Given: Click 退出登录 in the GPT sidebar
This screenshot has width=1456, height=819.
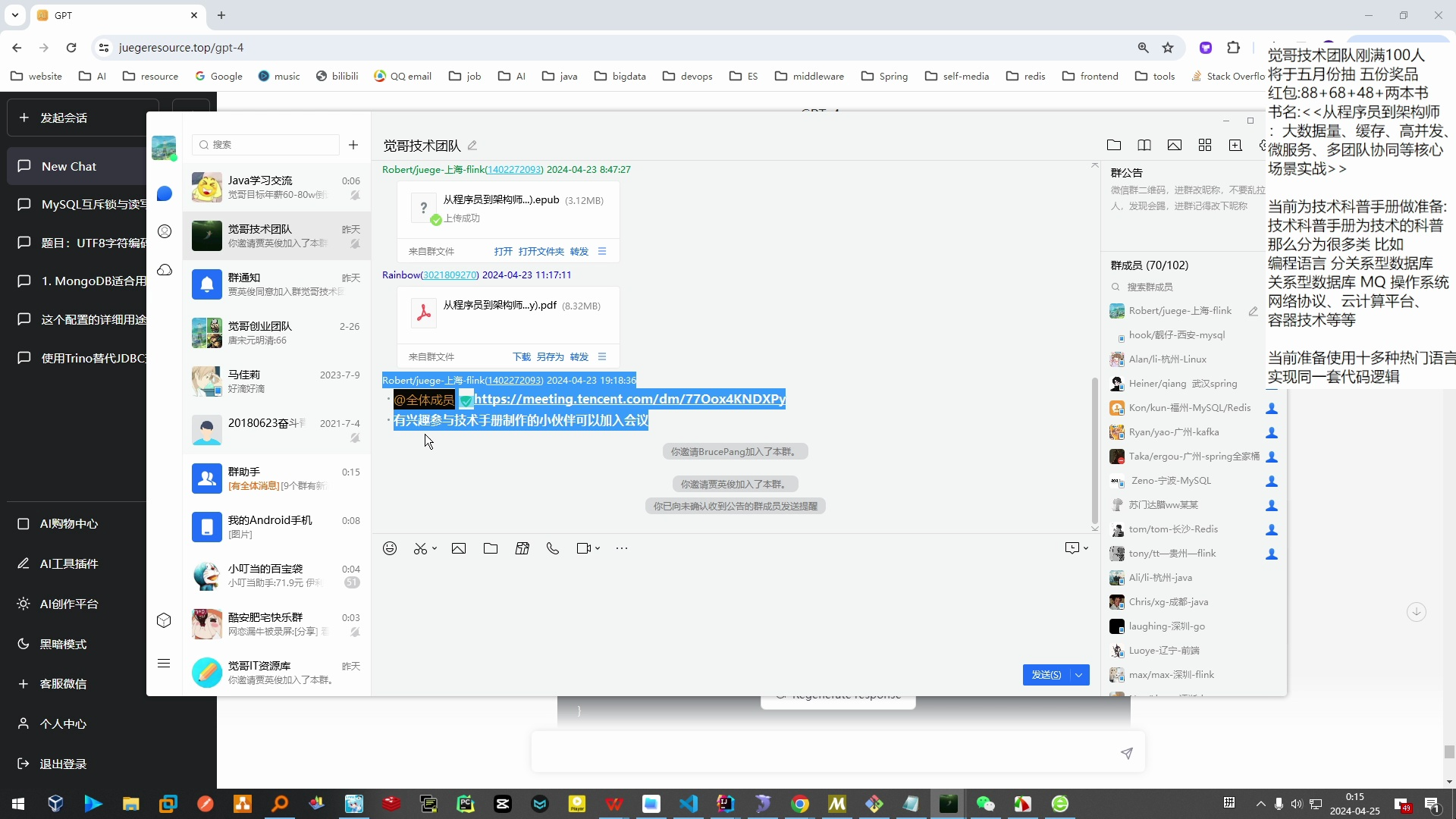Looking at the screenshot, I should [x=52, y=764].
